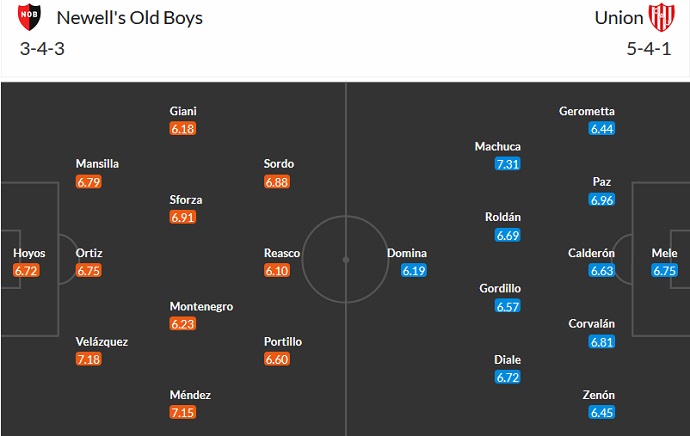Open player Sforza's details

(x=185, y=199)
